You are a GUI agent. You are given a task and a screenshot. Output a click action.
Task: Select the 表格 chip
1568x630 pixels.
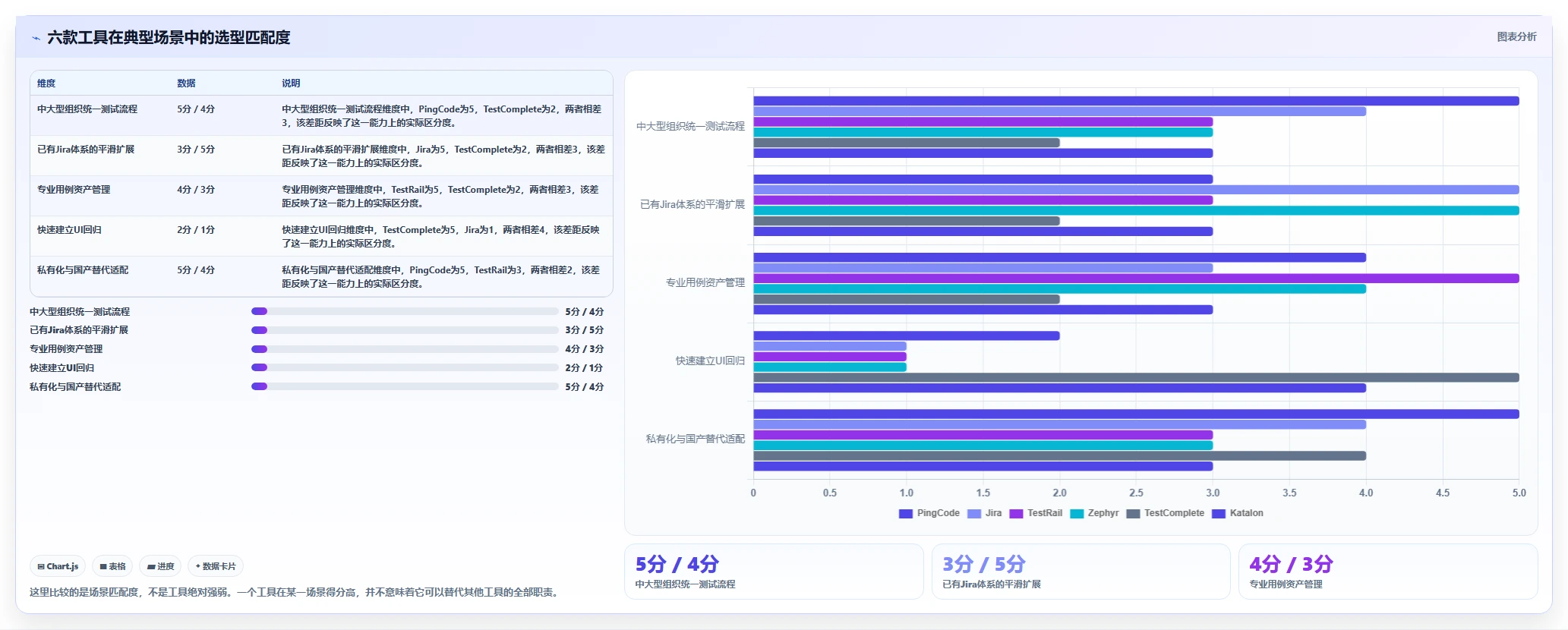(x=112, y=566)
